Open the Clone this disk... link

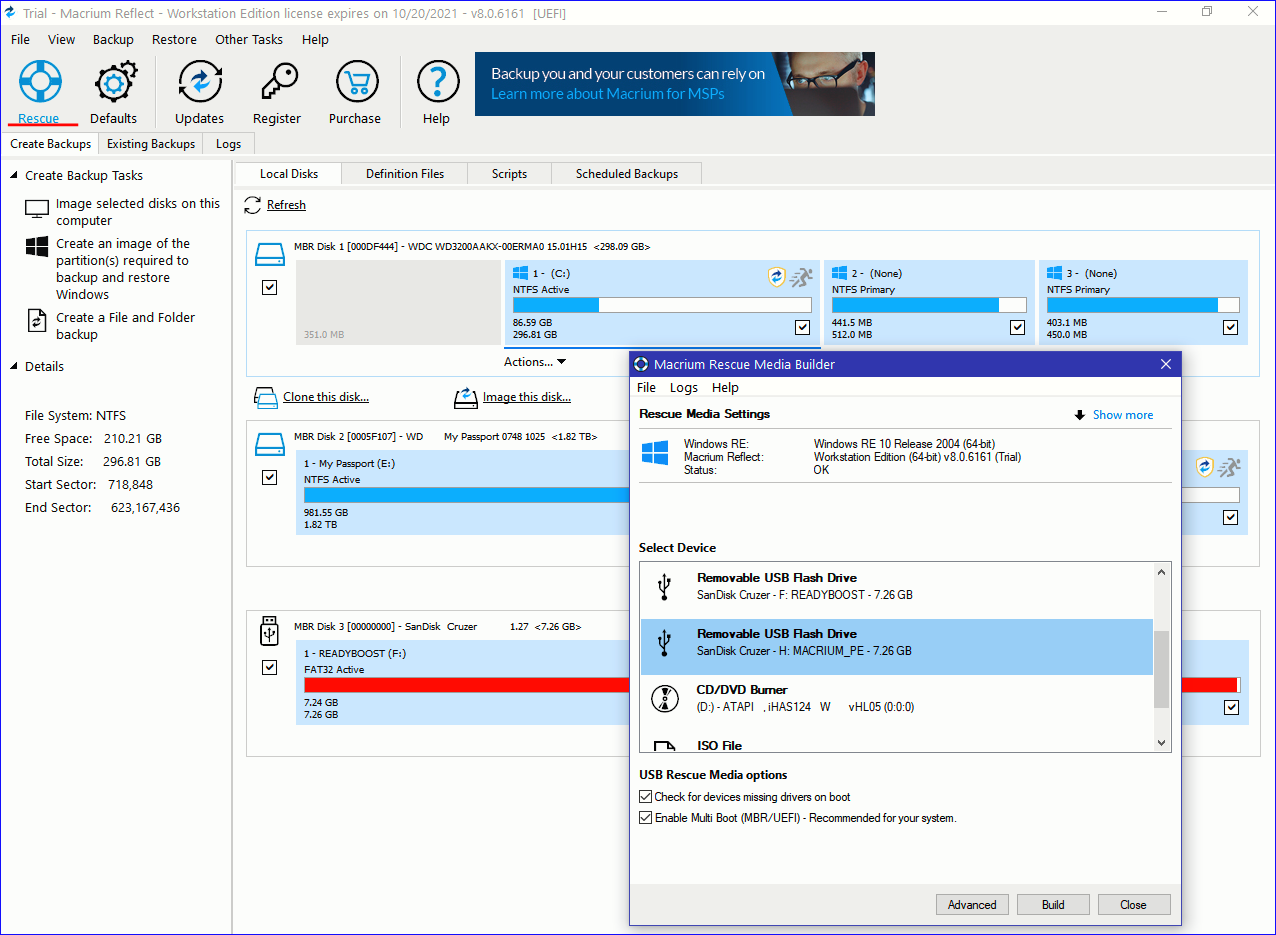[326, 397]
